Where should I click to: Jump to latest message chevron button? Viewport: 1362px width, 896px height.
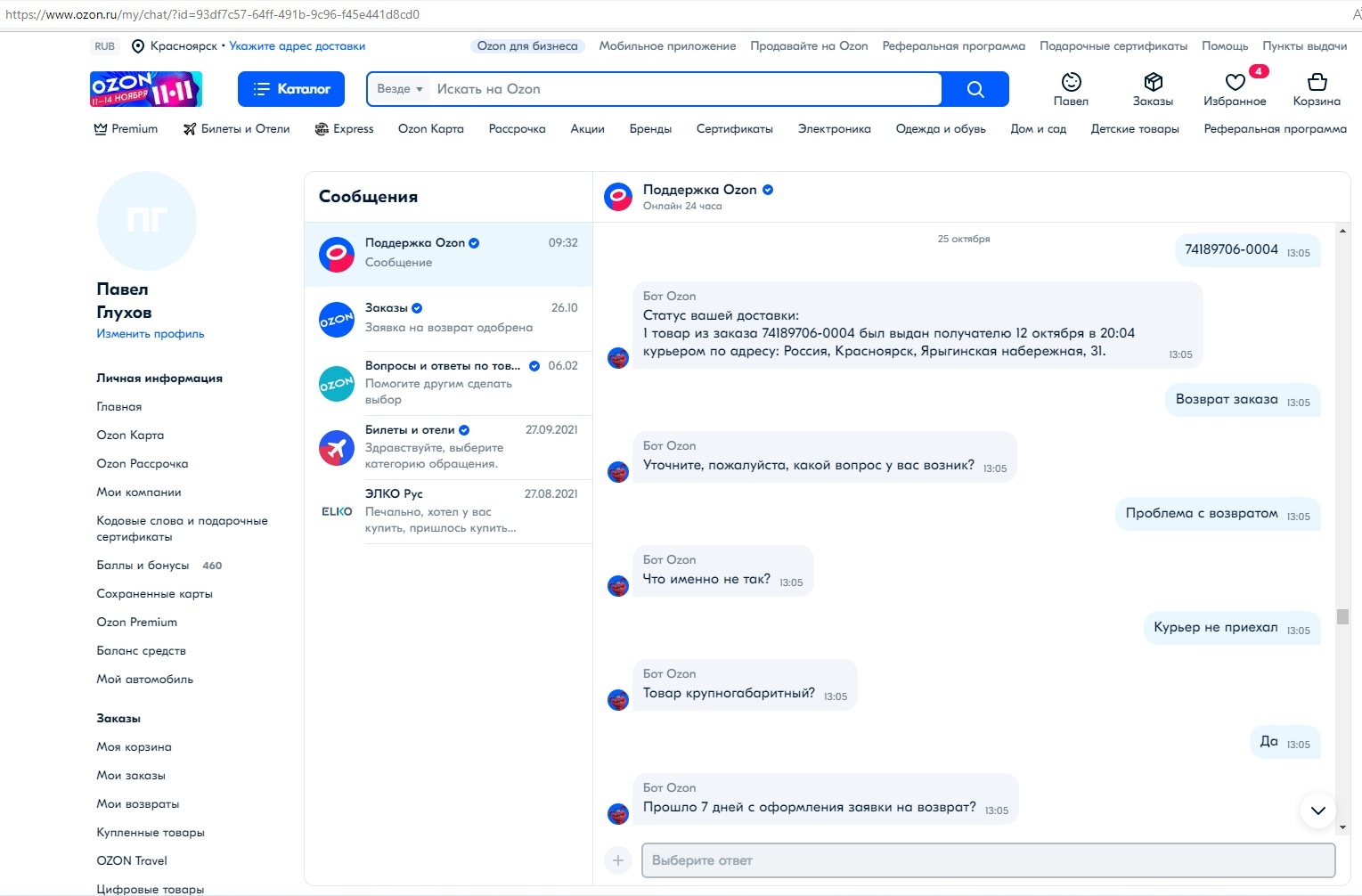point(1317,810)
